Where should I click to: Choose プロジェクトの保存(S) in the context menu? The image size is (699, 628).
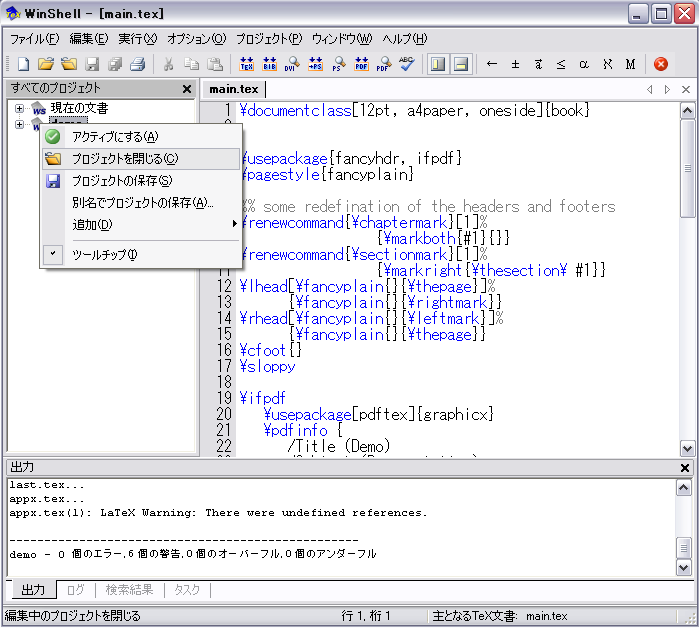[x=141, y=181]
